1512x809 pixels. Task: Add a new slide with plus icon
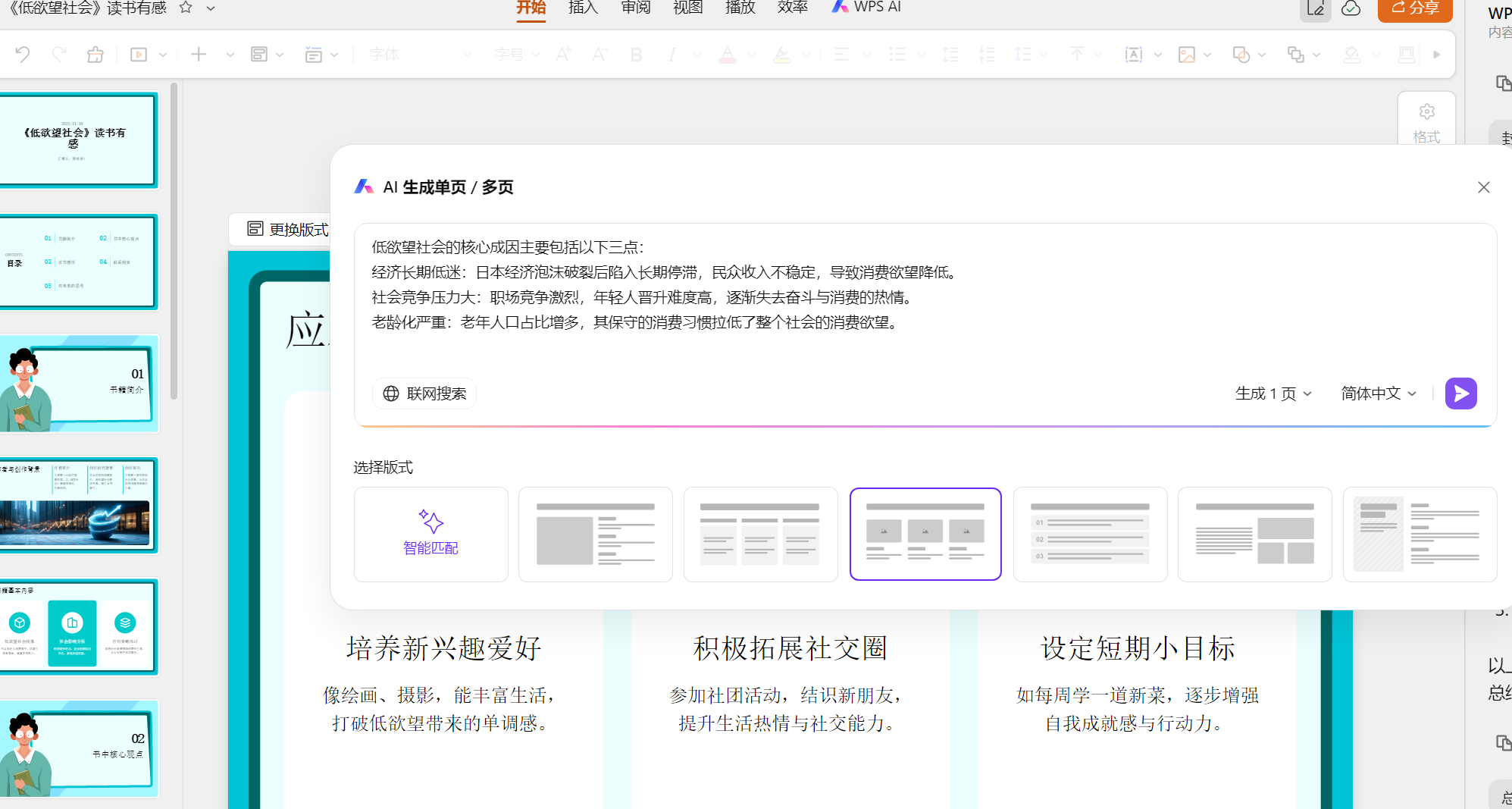pyautogui.click(x=199, y=55)
